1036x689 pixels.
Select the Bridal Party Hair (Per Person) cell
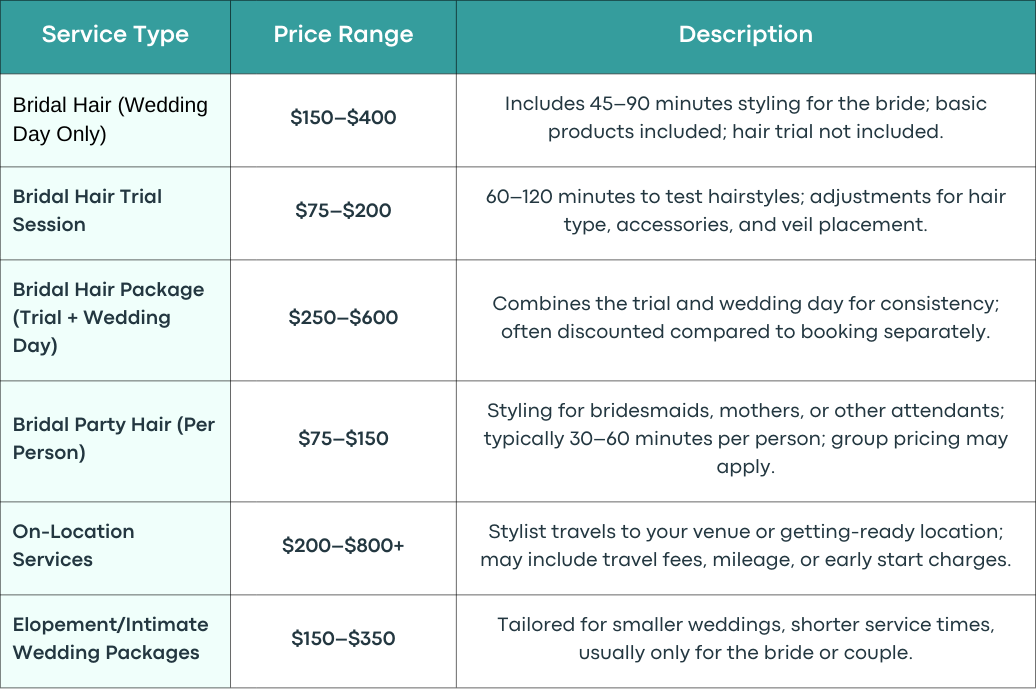pos(115,441)
